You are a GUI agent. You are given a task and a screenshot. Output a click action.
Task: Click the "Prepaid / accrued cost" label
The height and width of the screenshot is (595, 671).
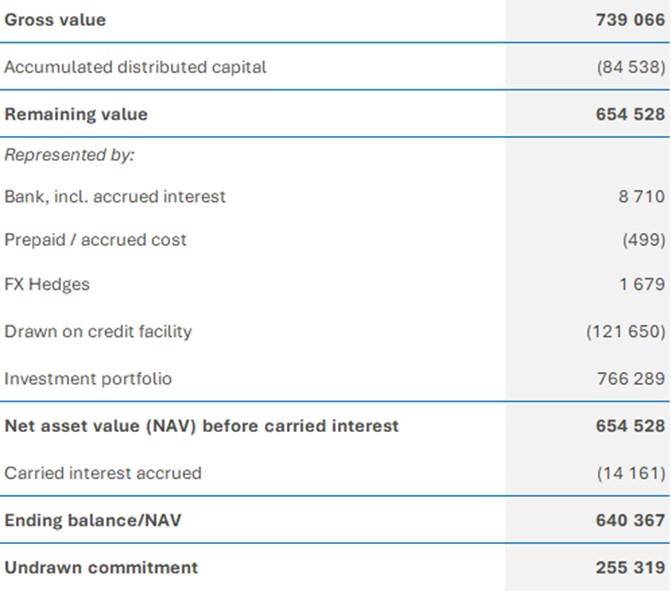point(95,240)
